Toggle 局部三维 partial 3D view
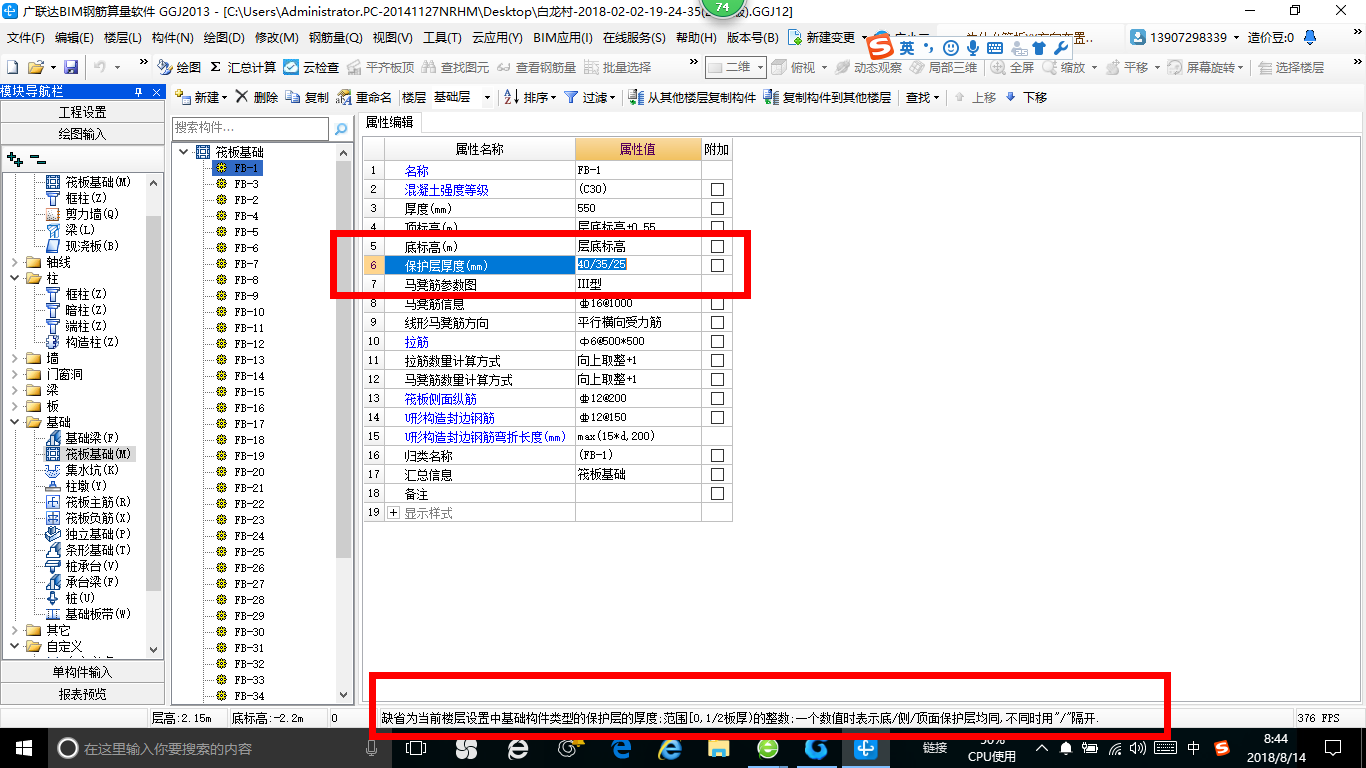1366x768 pixels. [x=943, y=67]
